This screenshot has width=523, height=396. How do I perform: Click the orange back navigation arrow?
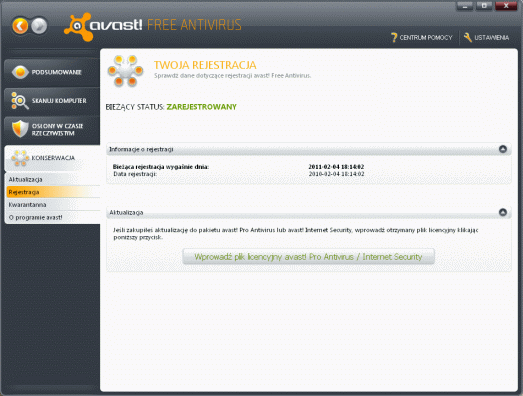20,26
